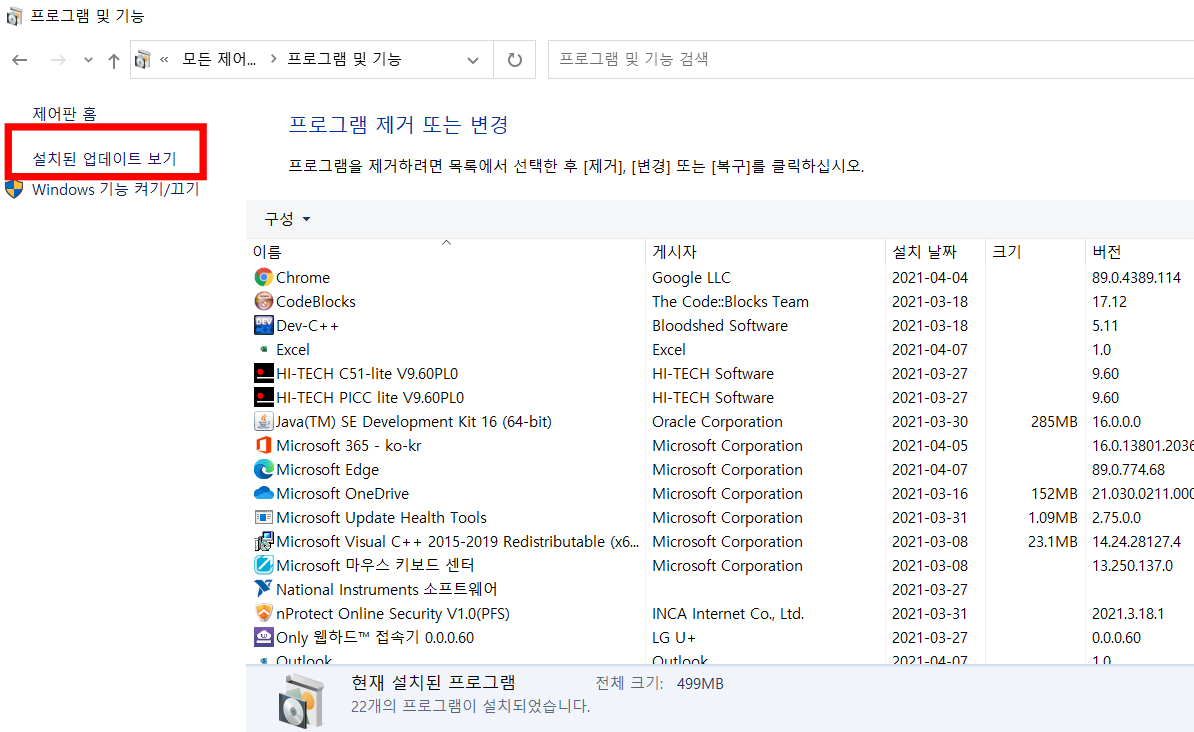Image resolution: width=1194 pixels, height=732 pixels.
Task: Open the 제어판 홈 link
Action: [65, 113]
